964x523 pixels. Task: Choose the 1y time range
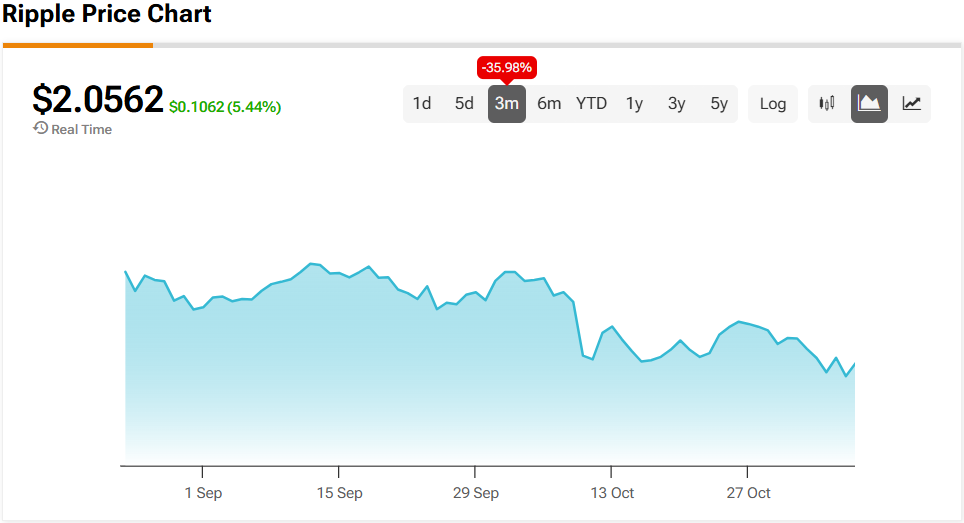pos(634,104)
